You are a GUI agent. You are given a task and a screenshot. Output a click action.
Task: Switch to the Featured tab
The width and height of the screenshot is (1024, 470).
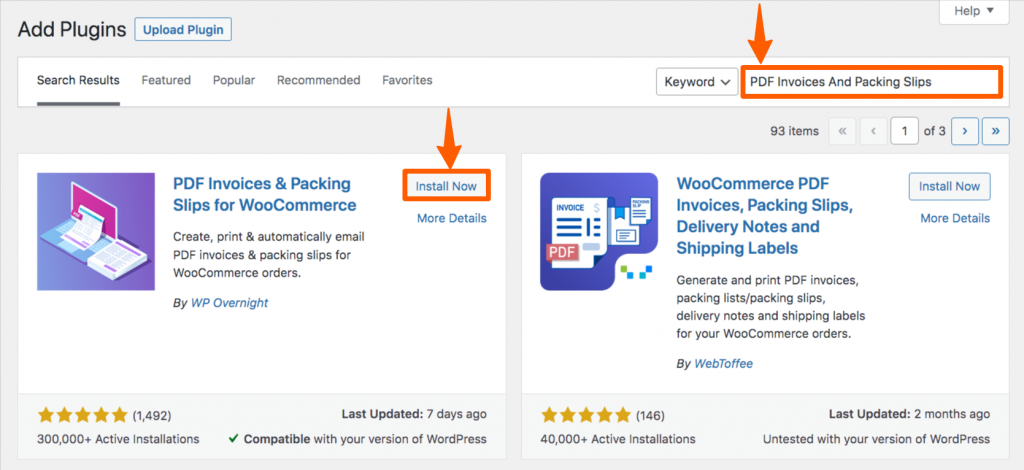[x=166, y=80]
